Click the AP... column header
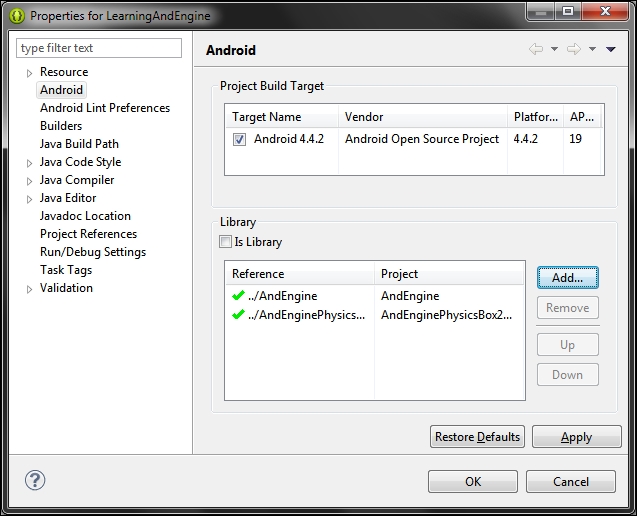 582,117
